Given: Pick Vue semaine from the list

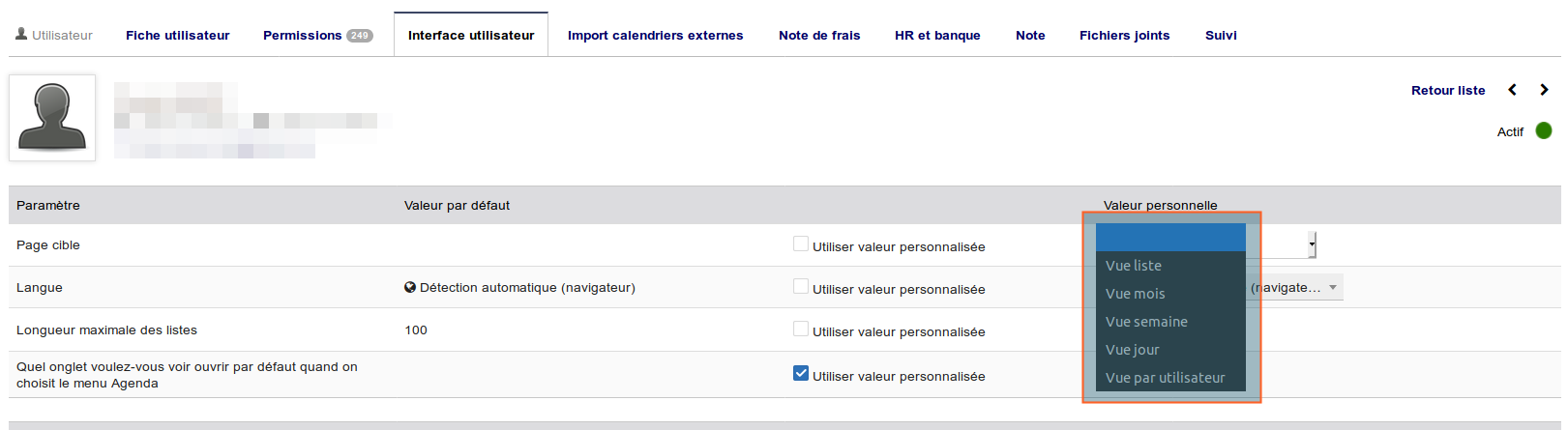Looking at the screenshot, I should (x=1146, y=322).
